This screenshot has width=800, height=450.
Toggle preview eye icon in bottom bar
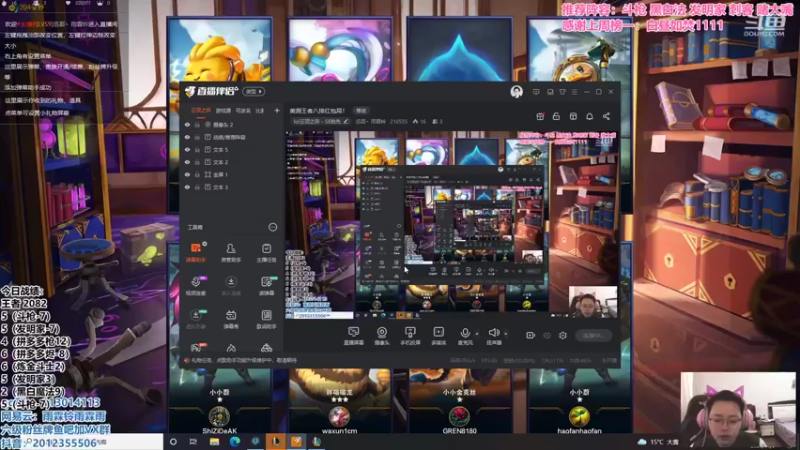pyautogui.click(x=547, y=335)
